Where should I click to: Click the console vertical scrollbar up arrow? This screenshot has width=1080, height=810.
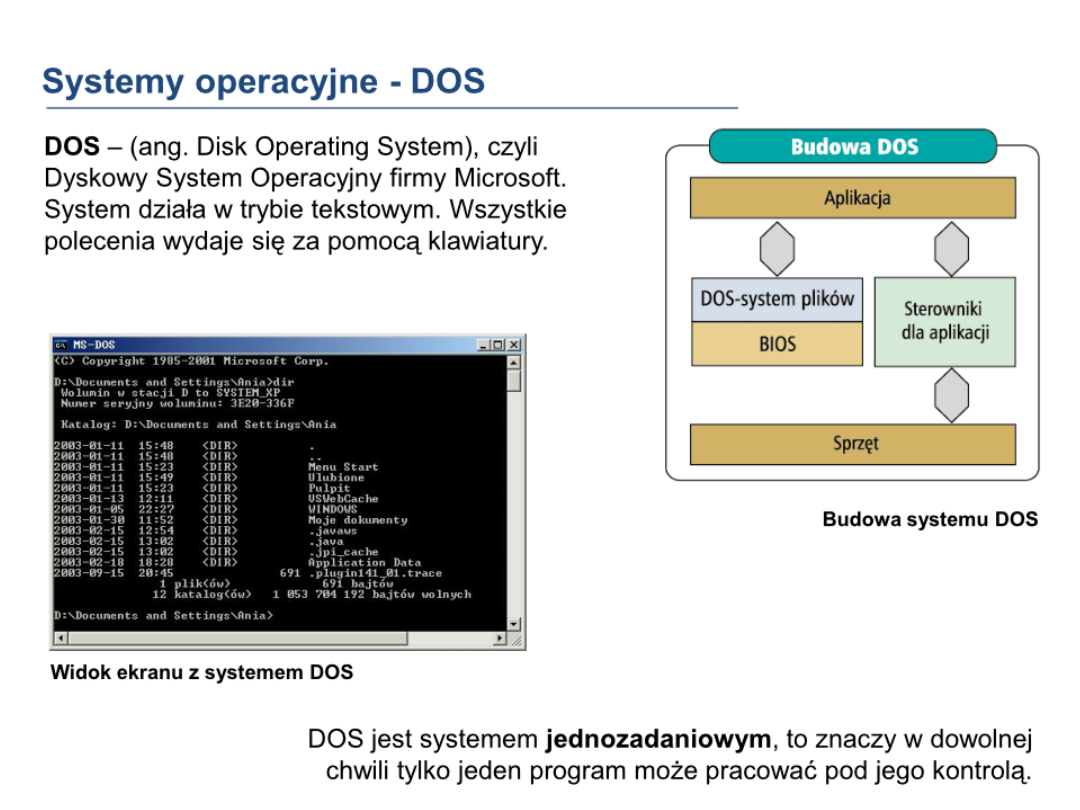pos(514,362)
